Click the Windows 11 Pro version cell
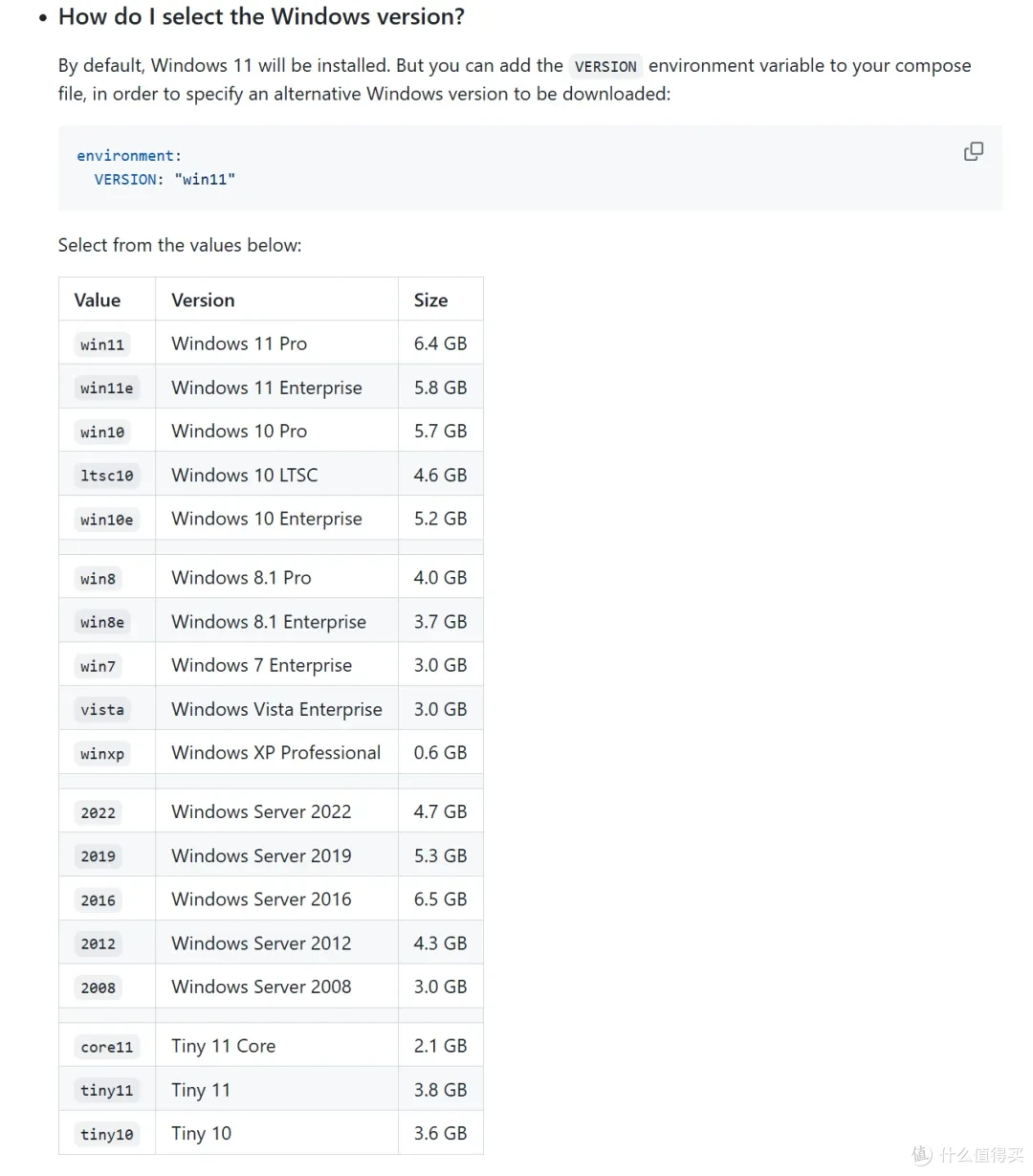Image resolution: width=1033 pixels, height=1176 pixels. point(276,344)
